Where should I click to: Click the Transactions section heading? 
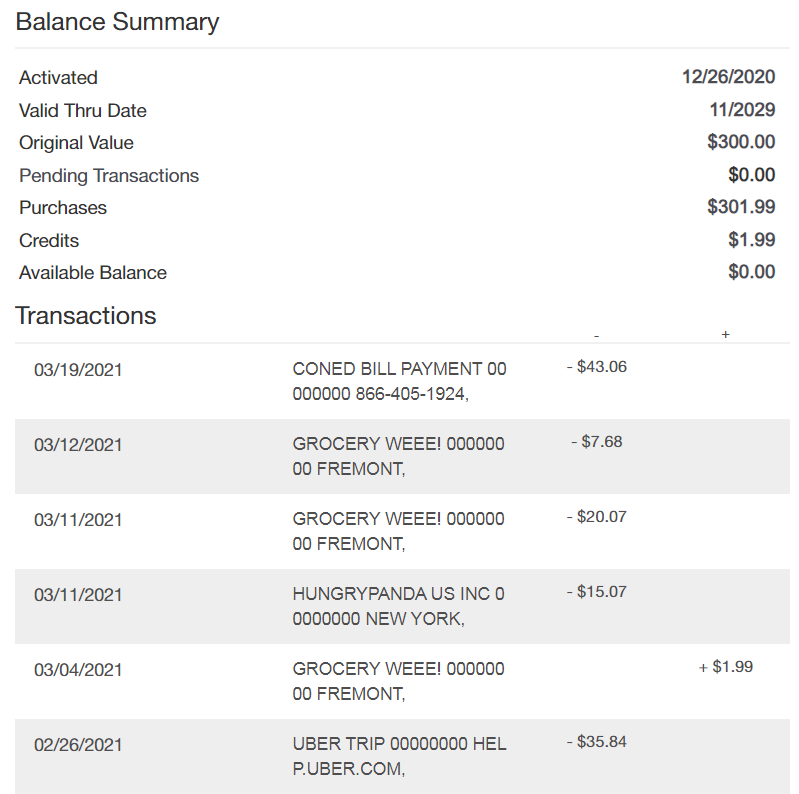pos(86,316)
